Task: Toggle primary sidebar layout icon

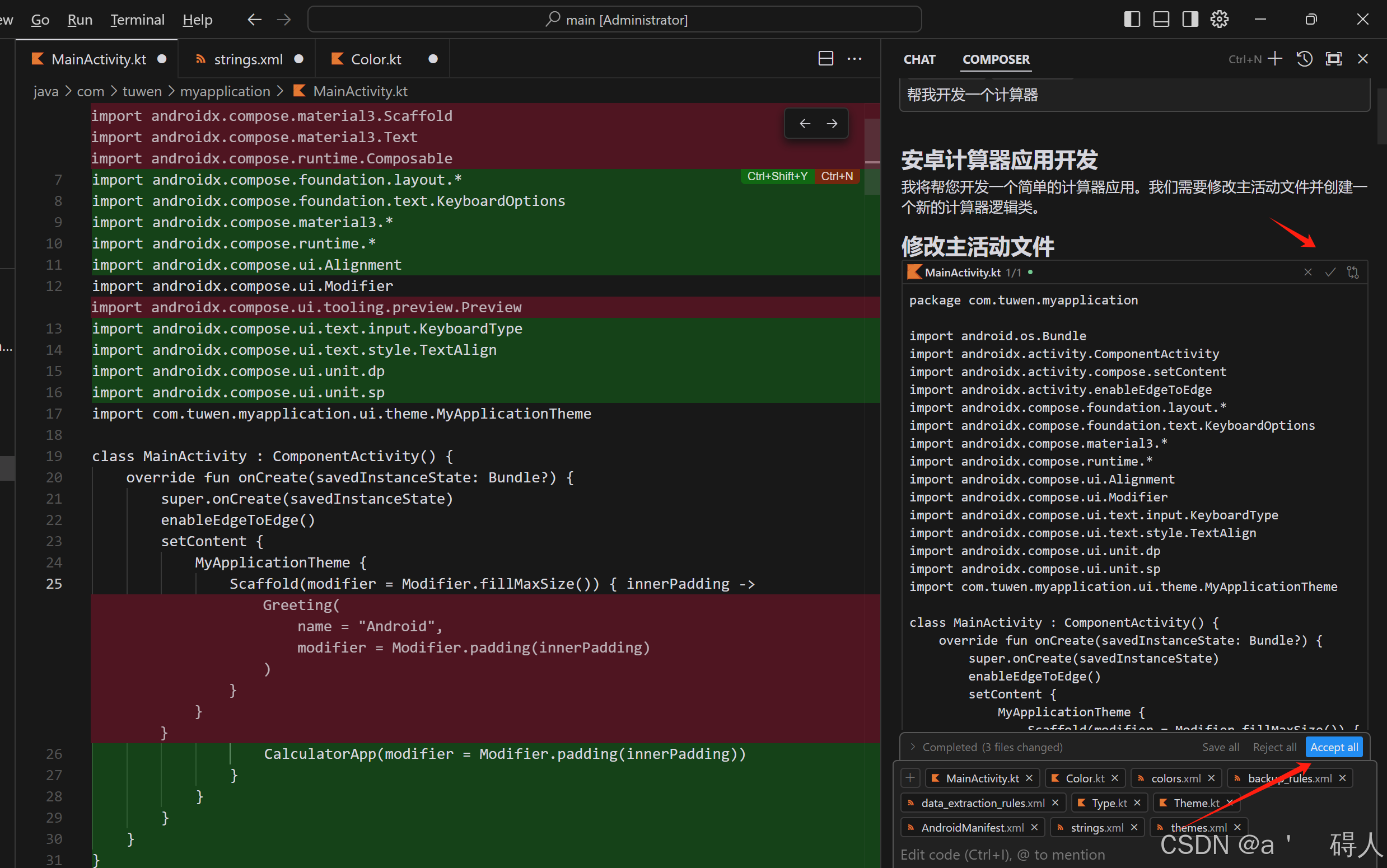Action: click(x=1132, y=20)
